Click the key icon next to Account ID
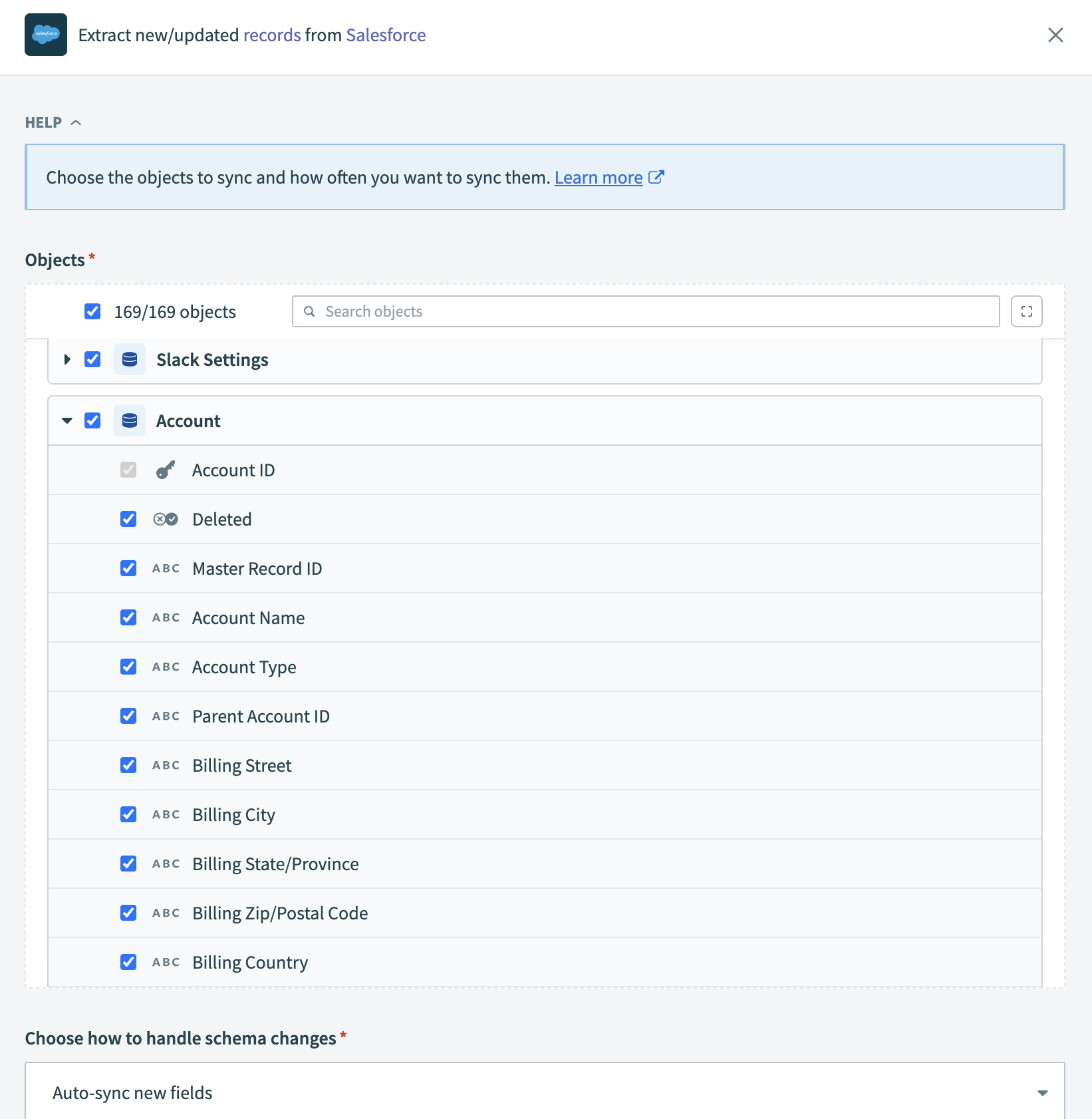Image resolution: width=1092 pixels, height=1119 pixels. pyautogui.click(x=166, y=470)
